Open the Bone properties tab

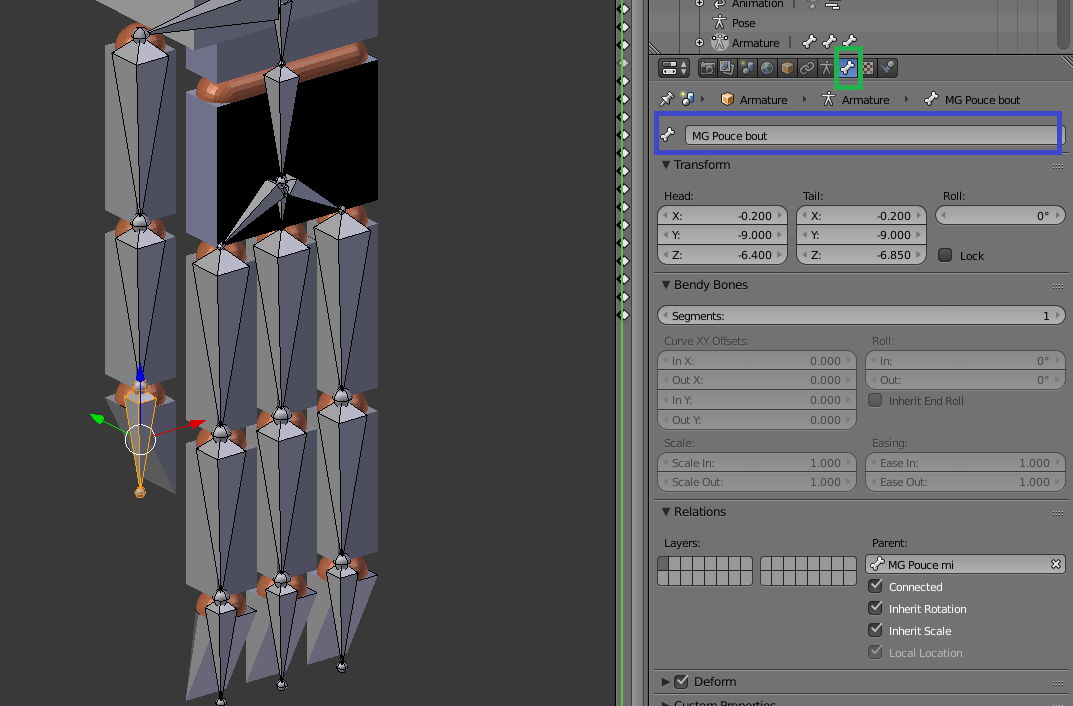pos(848,68)
